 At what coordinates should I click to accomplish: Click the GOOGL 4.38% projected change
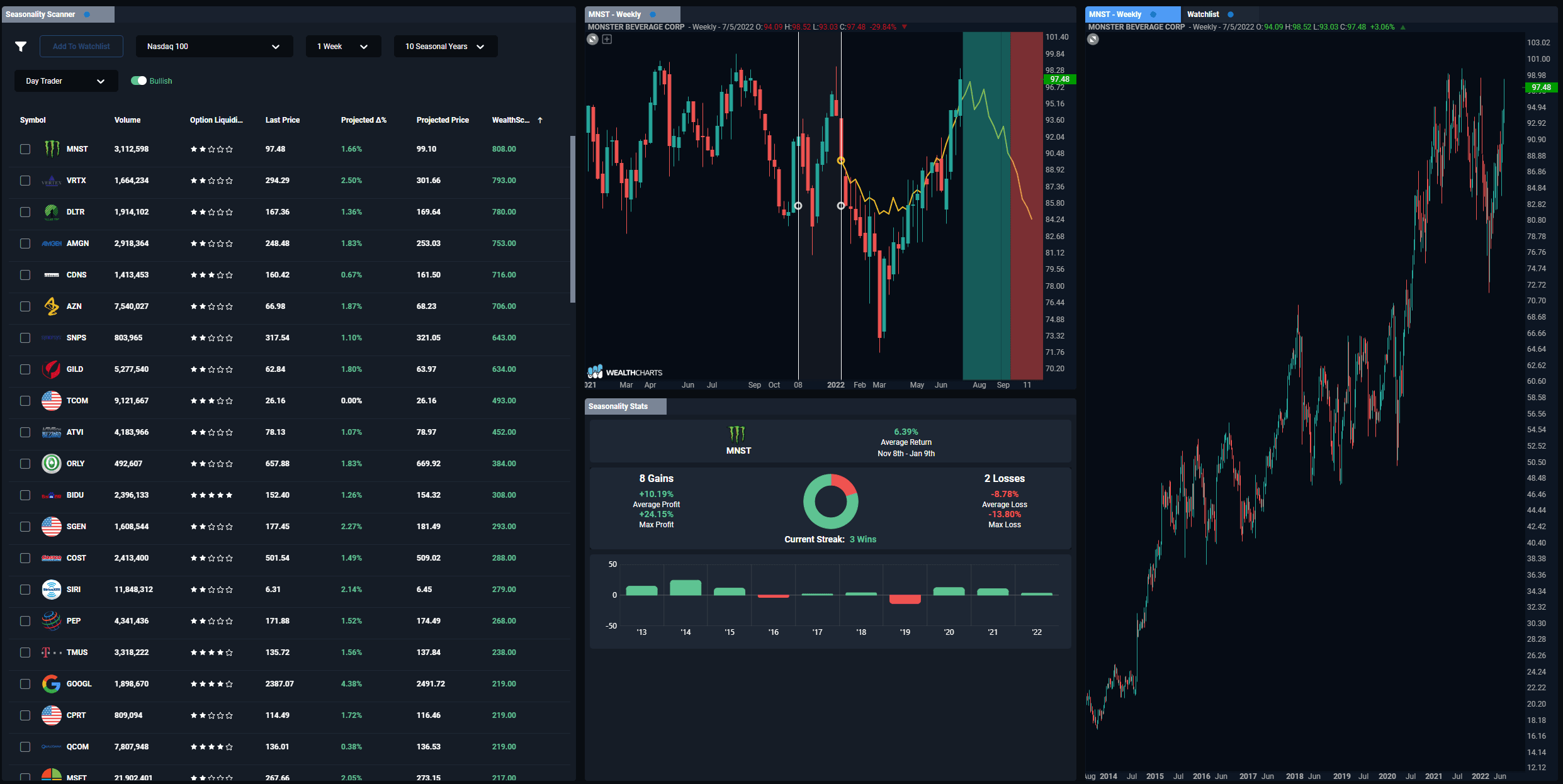[351, 684]
